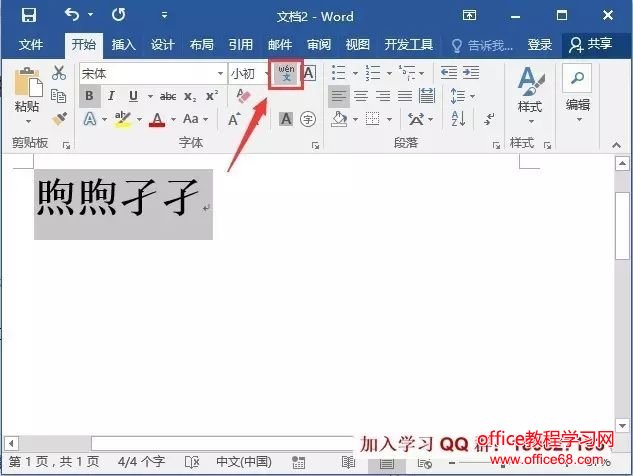
Task: Switch to the 引用 (References) tab
Action: tap(241, 44)
